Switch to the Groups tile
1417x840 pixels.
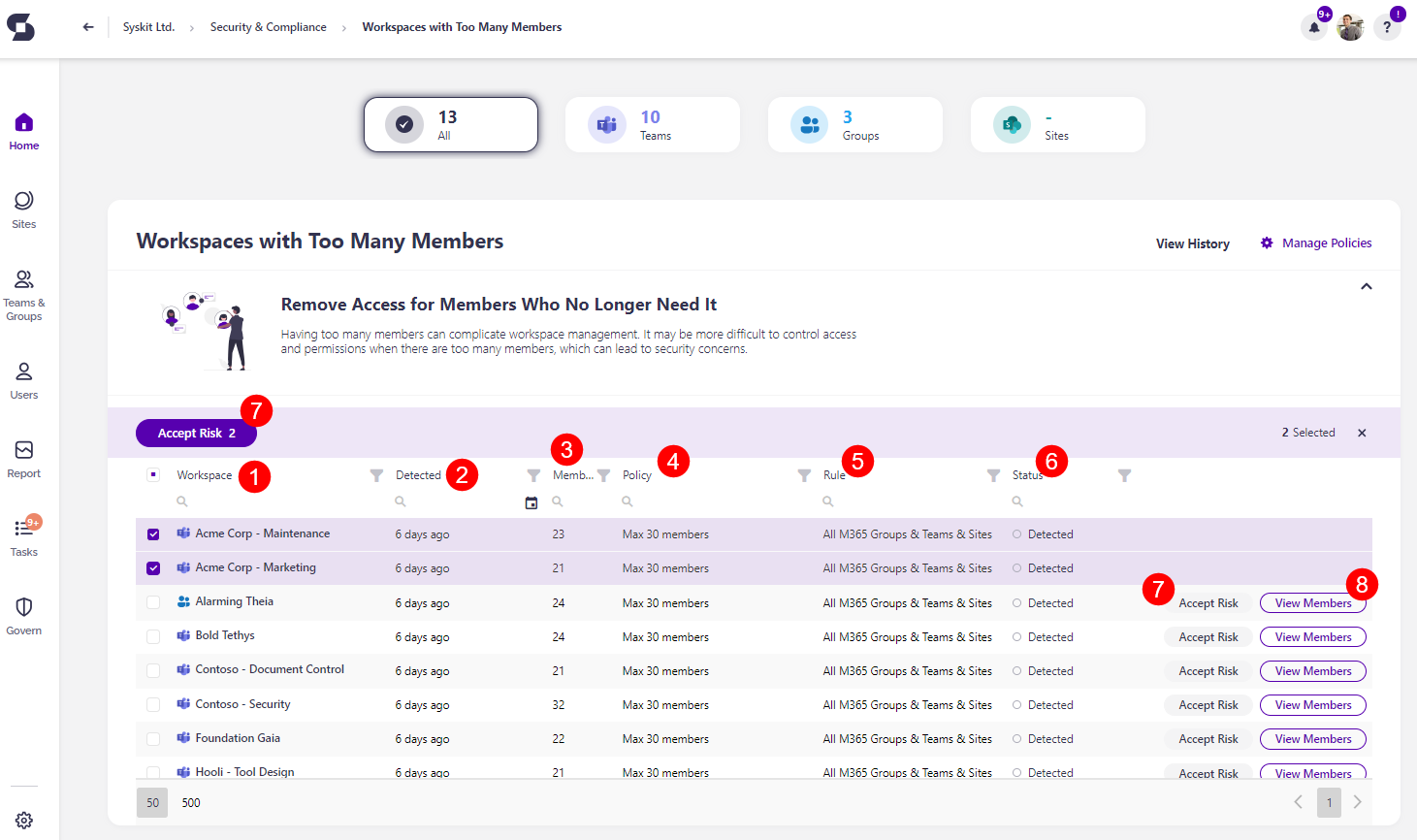854,125
